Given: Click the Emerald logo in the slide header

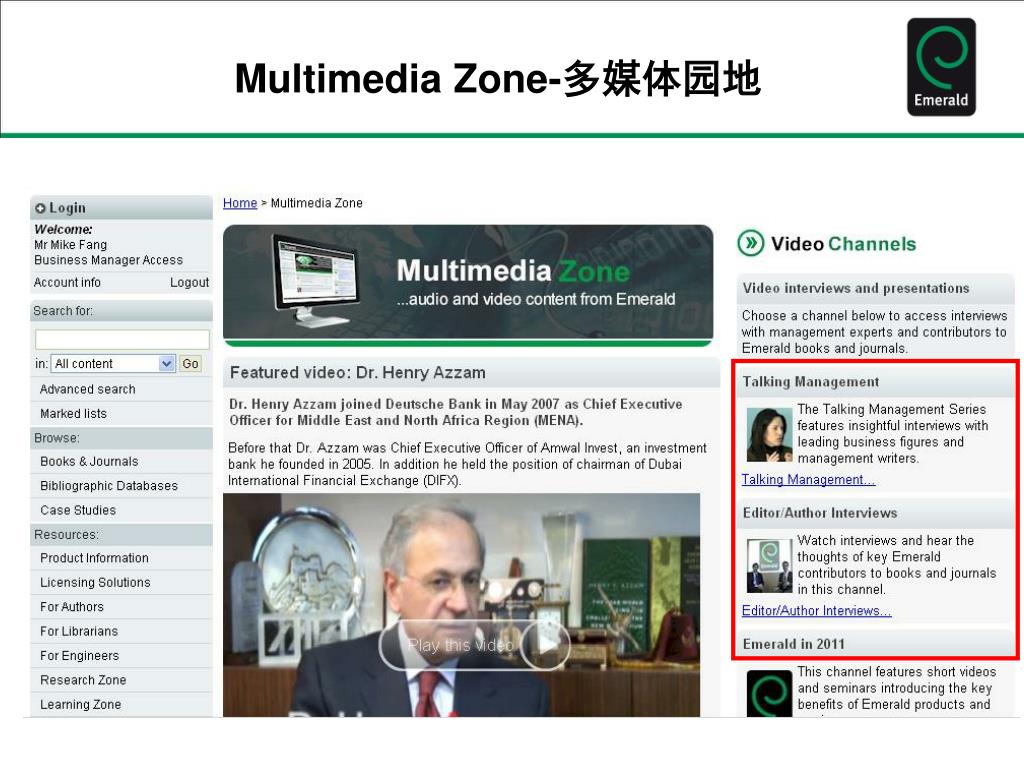Looking at the screenshot, I should coord(941,67).
